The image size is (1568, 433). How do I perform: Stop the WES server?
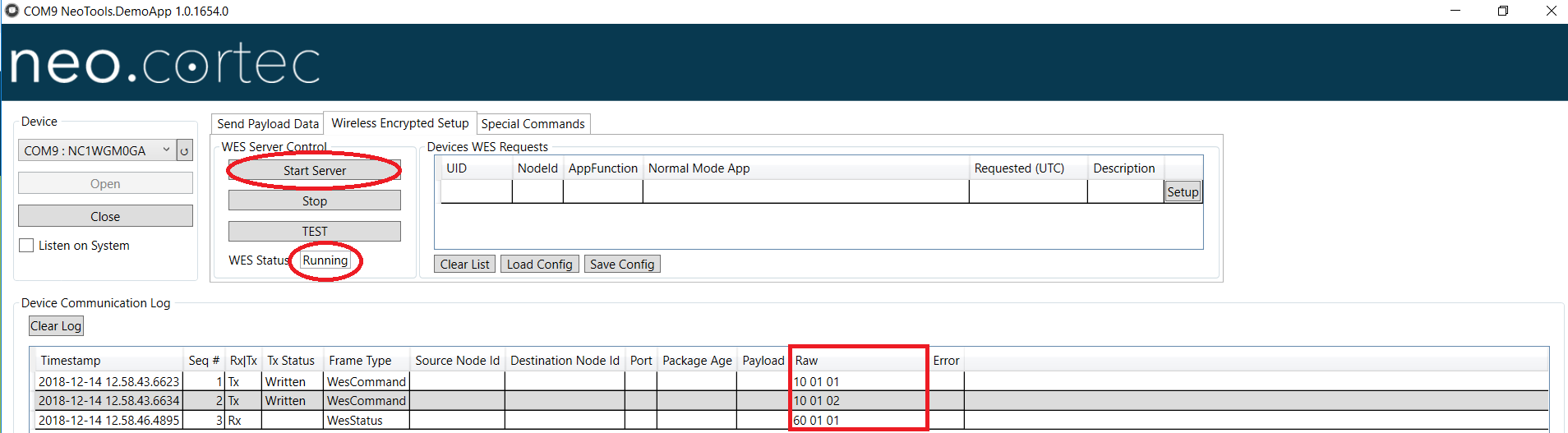click(315, 200)
